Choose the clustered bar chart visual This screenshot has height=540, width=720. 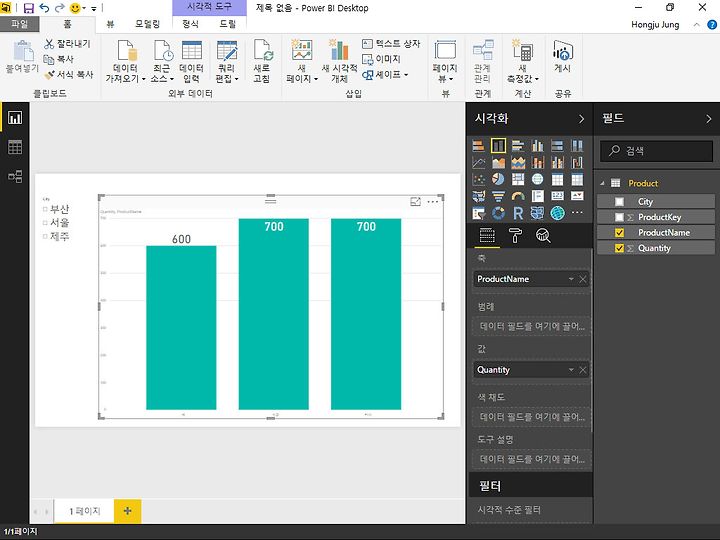(518, 146)
